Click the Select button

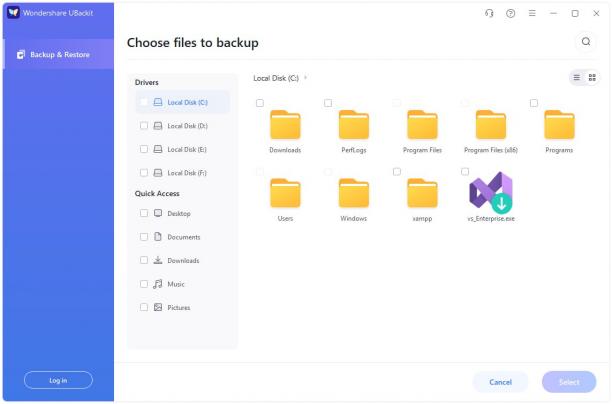point(569,382)
